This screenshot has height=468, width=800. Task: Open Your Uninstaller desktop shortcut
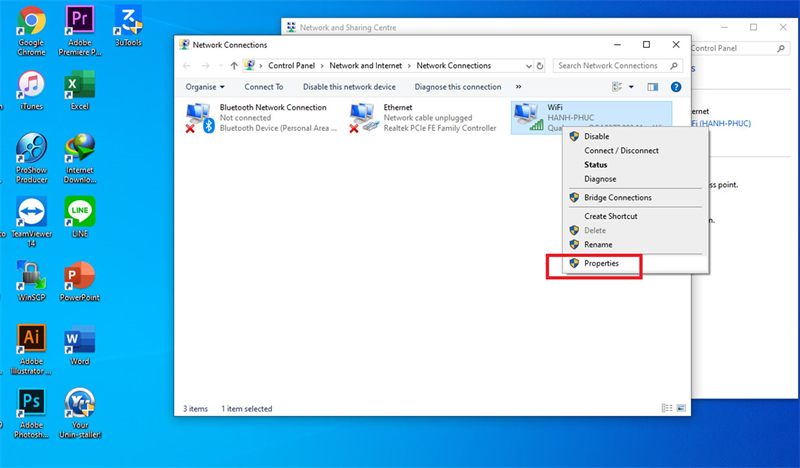(80, 413)
